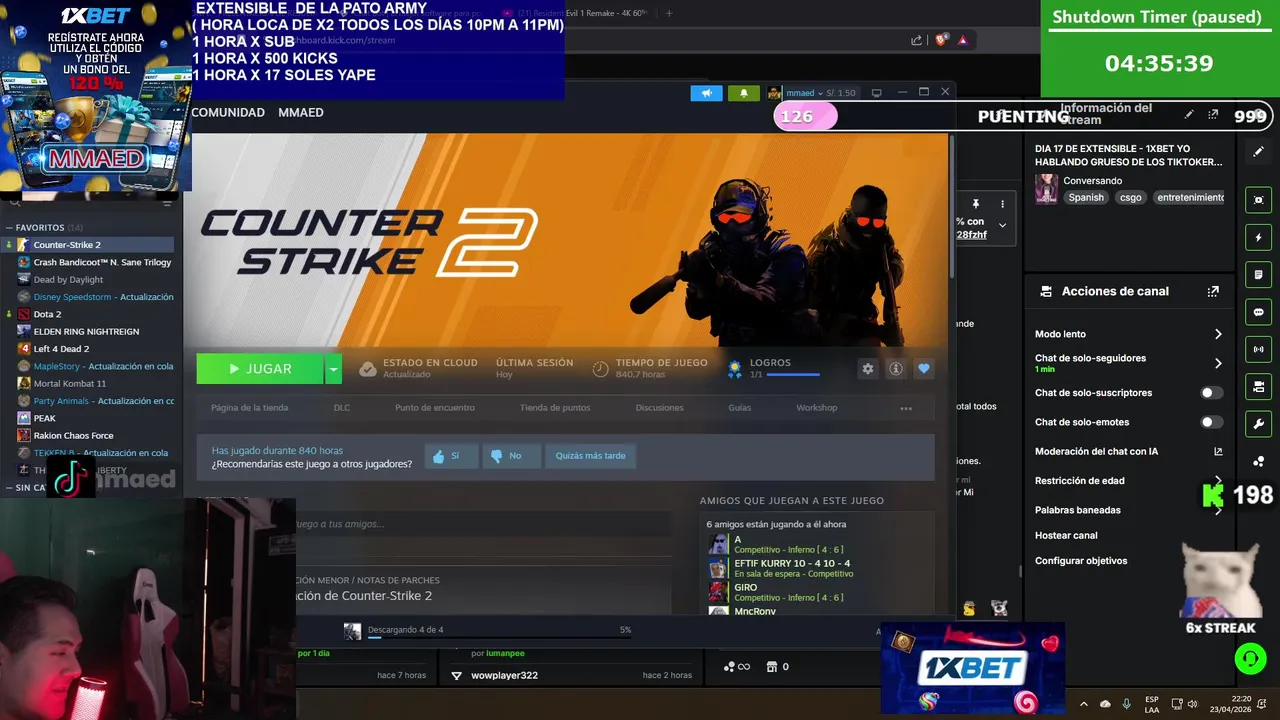Open game settings gear in Steam
Viewport: 1280px width, 720px height.
point(868,369)
